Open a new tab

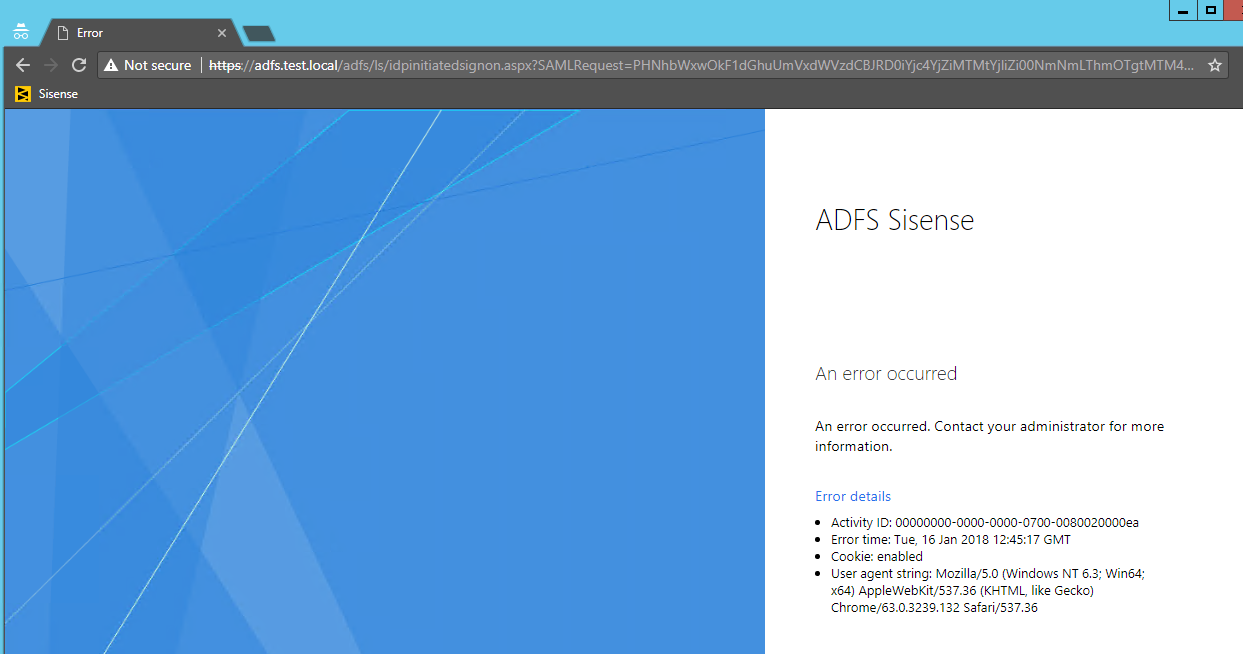click(258, 34)
